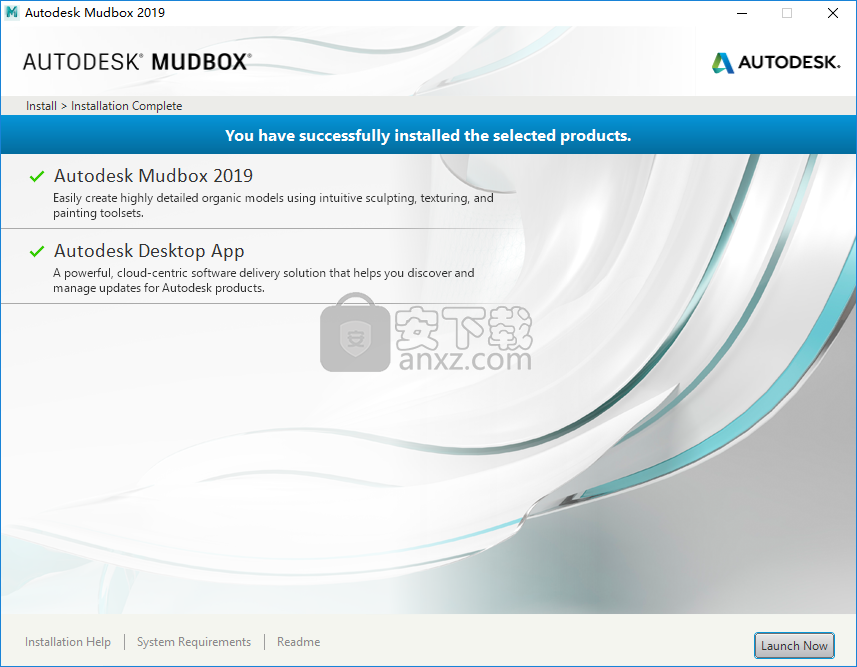The height and width of the screenshot is (667, 857).
Task: Open the Readme link
Action: tap(298, 642)
